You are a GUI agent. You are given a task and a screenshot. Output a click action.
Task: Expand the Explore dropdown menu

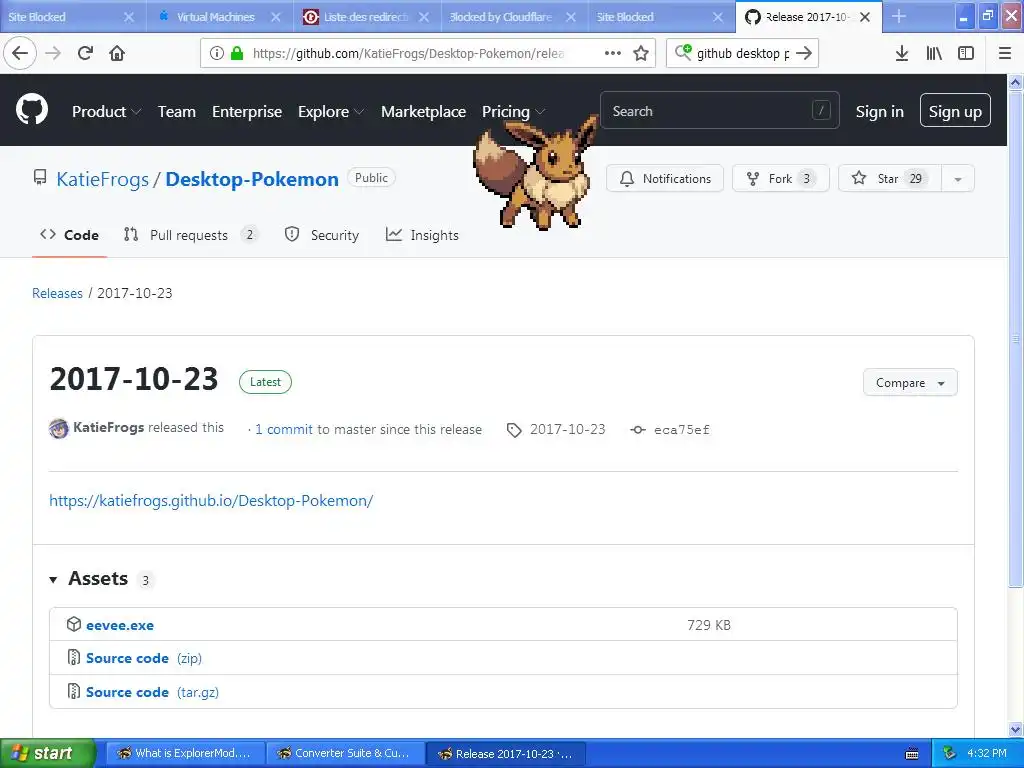coord(330,112)
